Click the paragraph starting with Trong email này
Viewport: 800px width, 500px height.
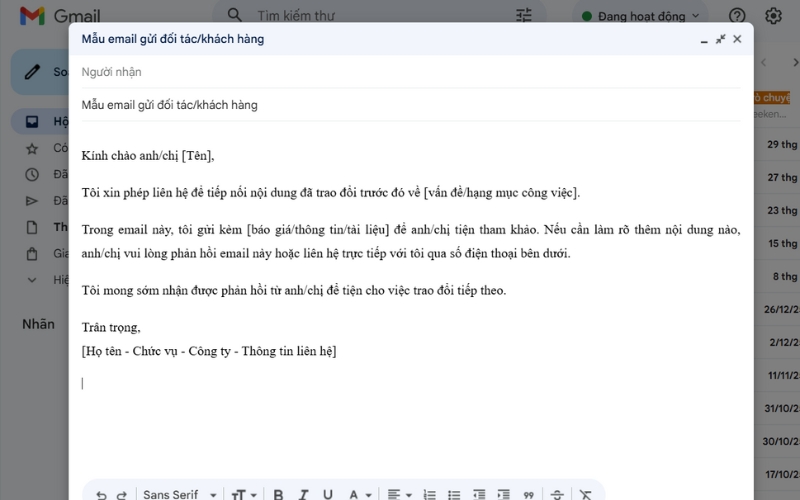coord(411,241)
